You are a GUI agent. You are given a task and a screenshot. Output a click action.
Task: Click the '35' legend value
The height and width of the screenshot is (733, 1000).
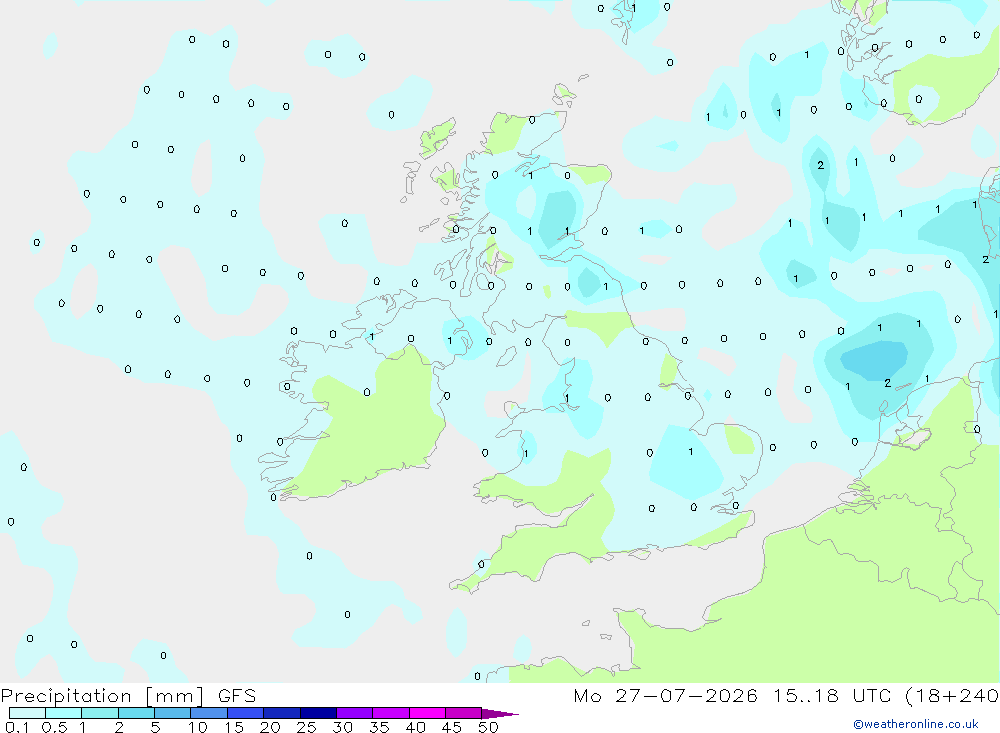pos(379,727)
